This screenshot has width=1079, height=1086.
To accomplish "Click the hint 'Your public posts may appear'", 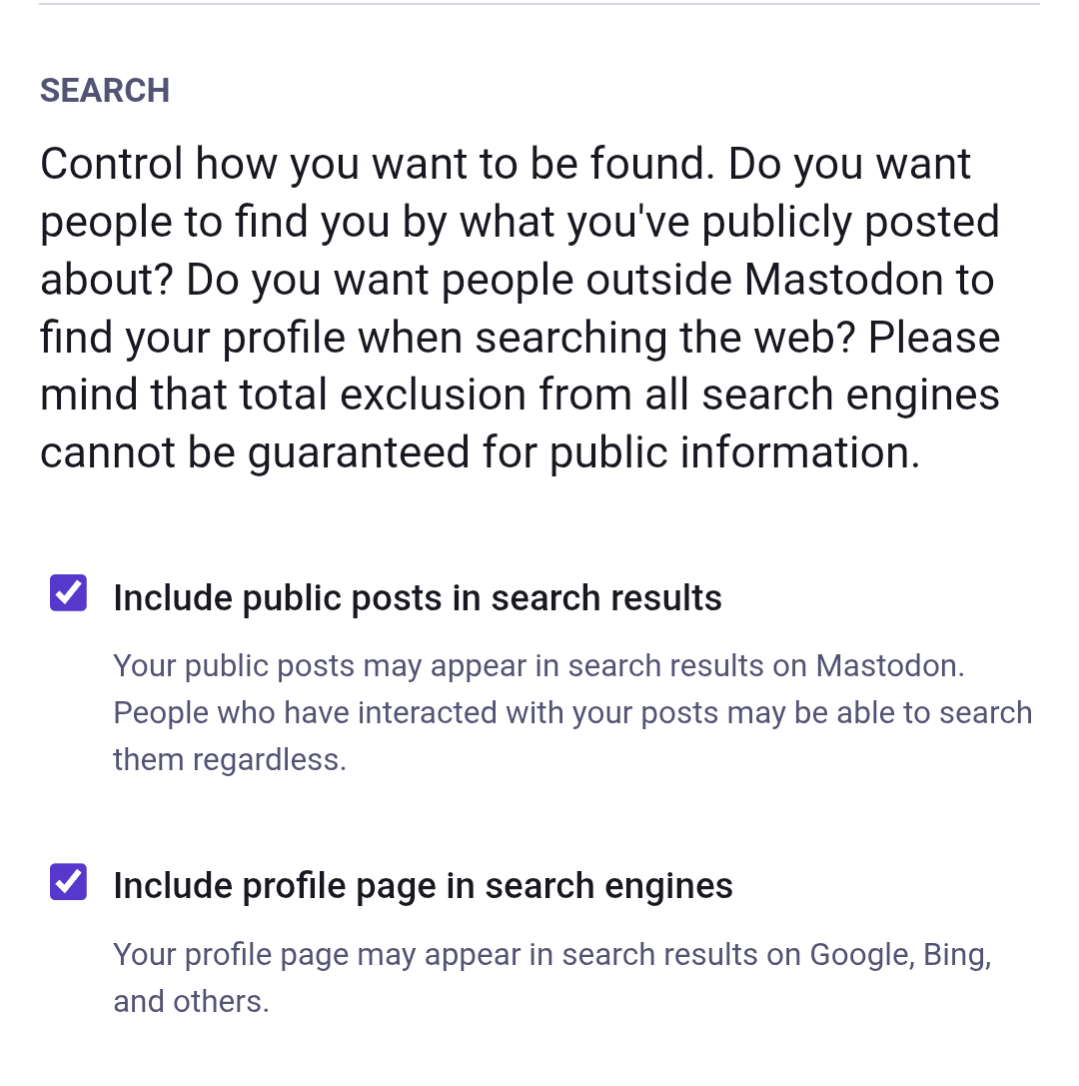I will (539, 666).
